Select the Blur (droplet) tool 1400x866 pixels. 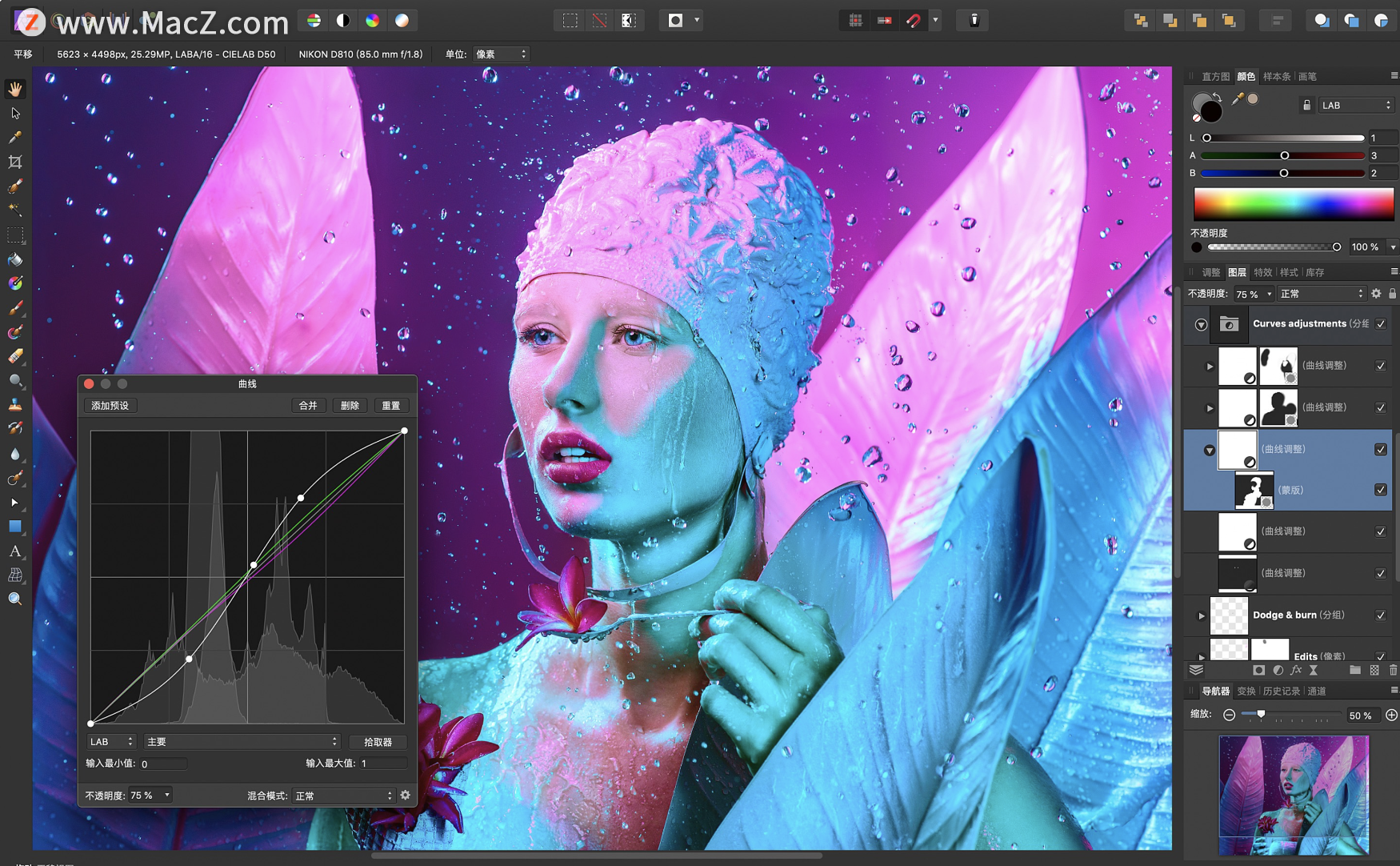tap(15, 454)
